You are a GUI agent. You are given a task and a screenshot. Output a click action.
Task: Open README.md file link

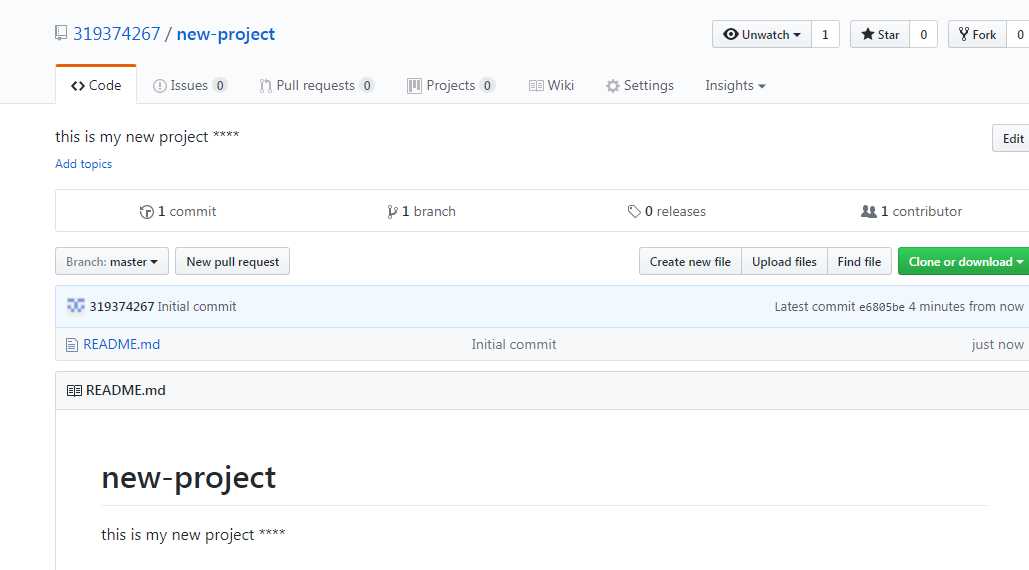tap(121, 344)
